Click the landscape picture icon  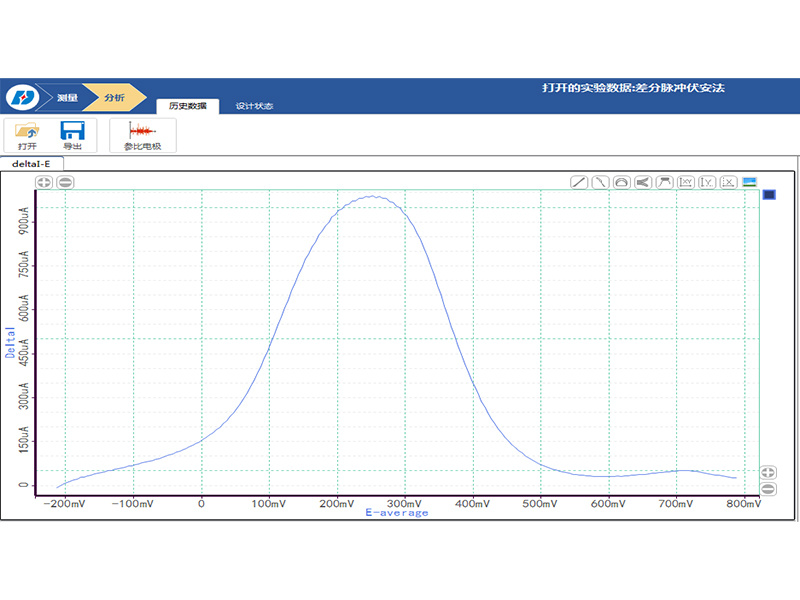pyautogui.click(x=749, y=182)
